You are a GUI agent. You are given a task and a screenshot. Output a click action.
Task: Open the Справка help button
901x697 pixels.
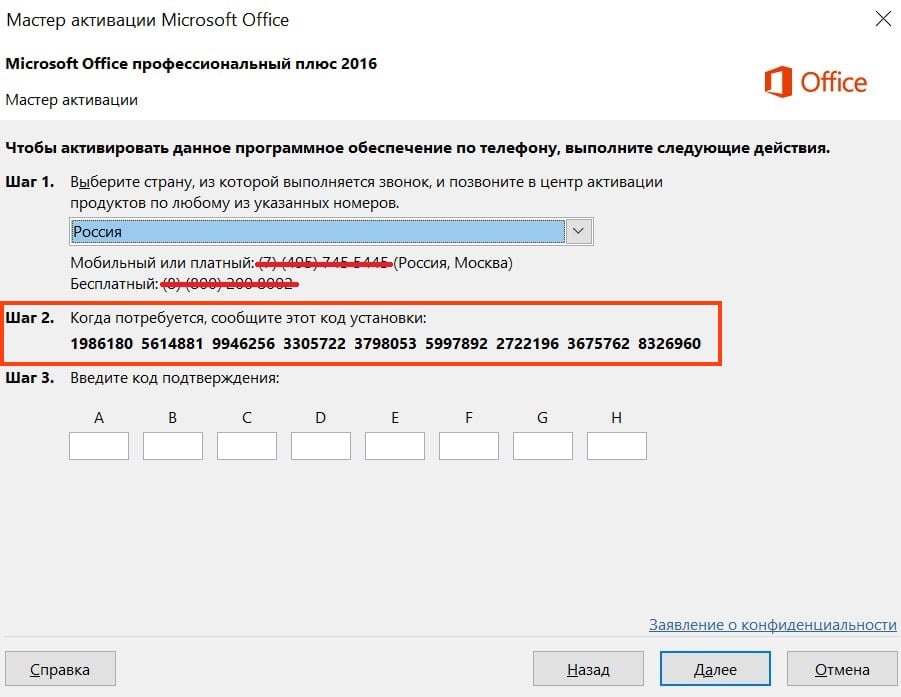[x=60, y=669]
